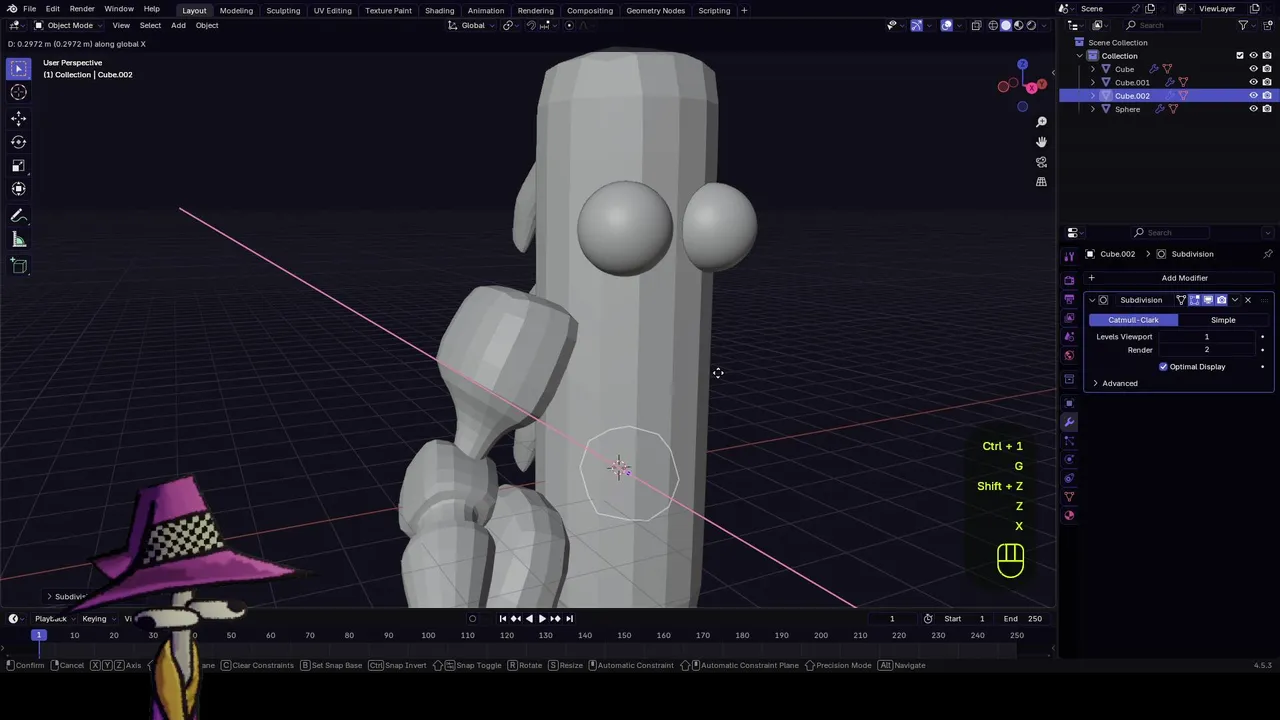The image size is (1280, 720).
Task: Select wireframe viewport shading mode
Action: (x=993, y=25)
